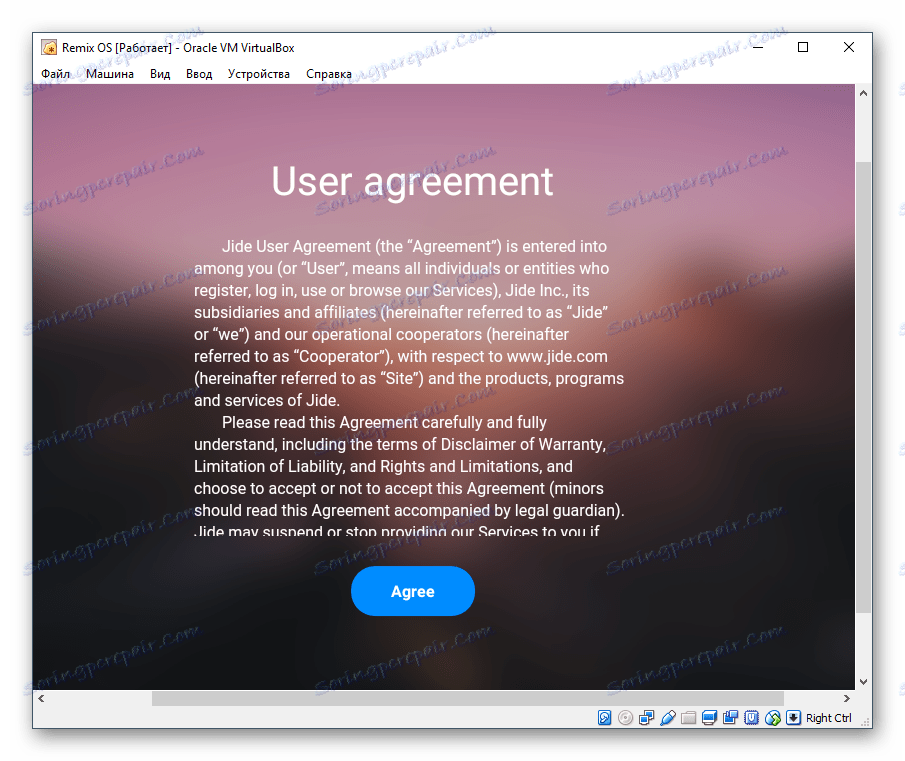Click the vertical scrollbar down arrow
This screenshot has height=761, width=905.
[x=863, y=681]
